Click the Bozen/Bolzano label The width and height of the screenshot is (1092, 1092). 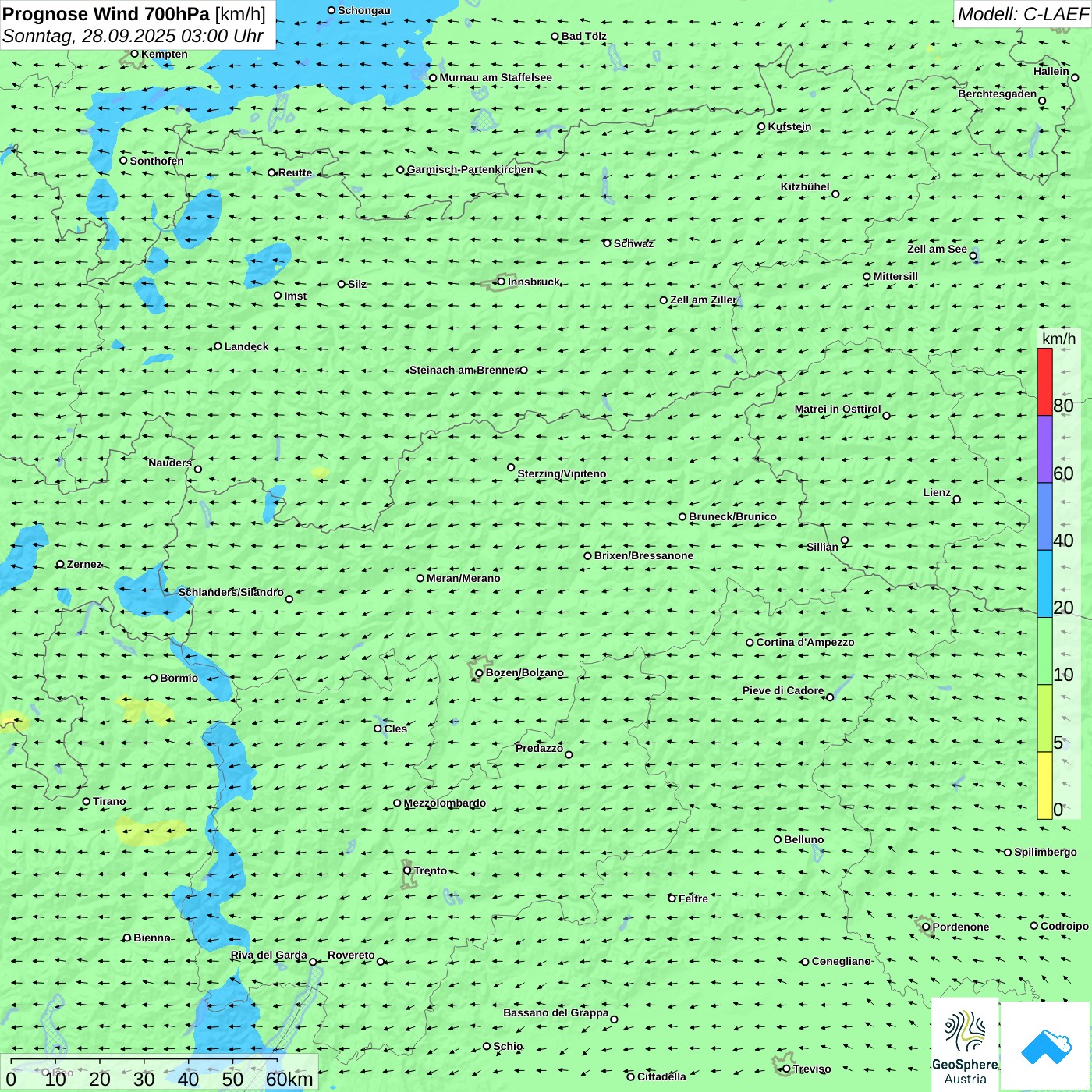(524, 672)
